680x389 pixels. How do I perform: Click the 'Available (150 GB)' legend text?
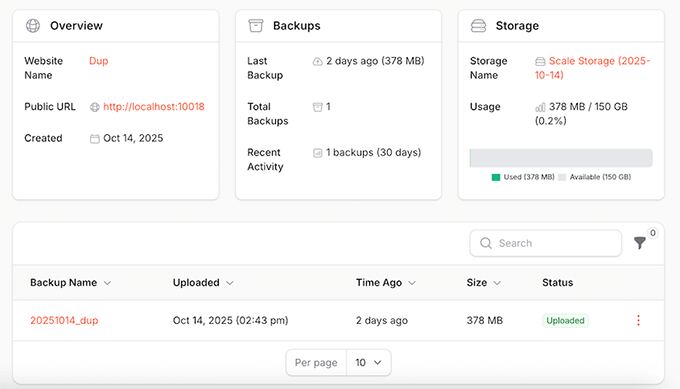pyautogui.click(x=600, y=177)
